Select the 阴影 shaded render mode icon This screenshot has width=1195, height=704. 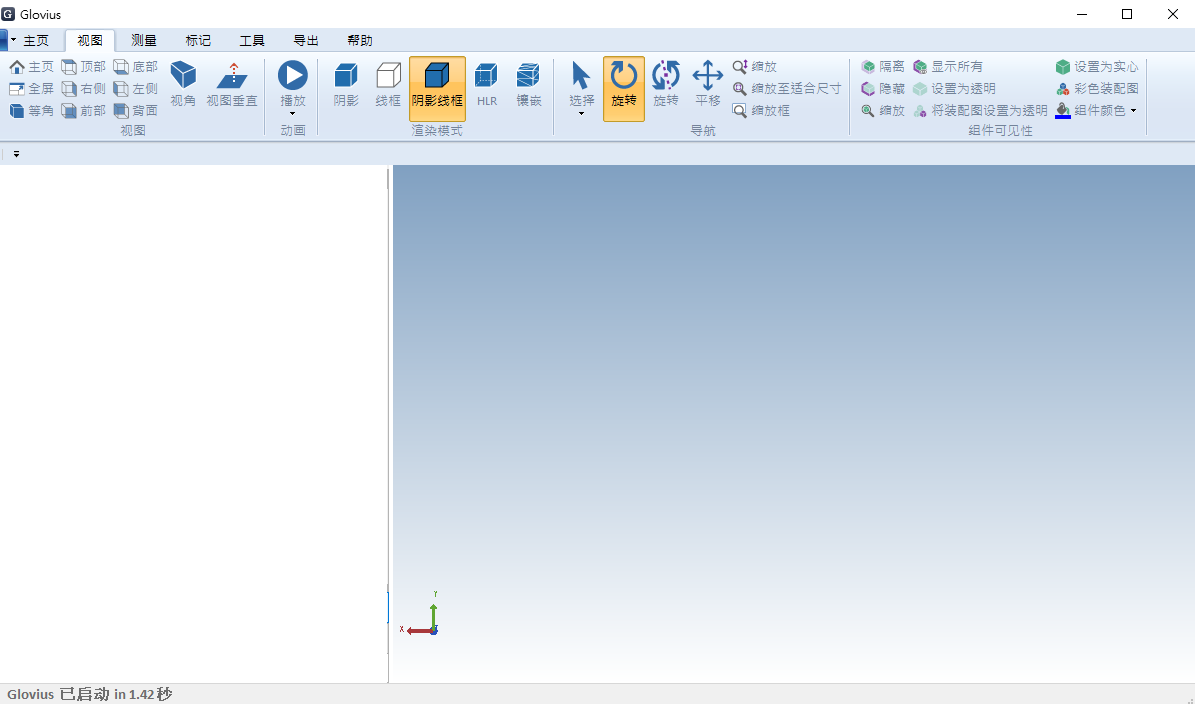[346, 77]
